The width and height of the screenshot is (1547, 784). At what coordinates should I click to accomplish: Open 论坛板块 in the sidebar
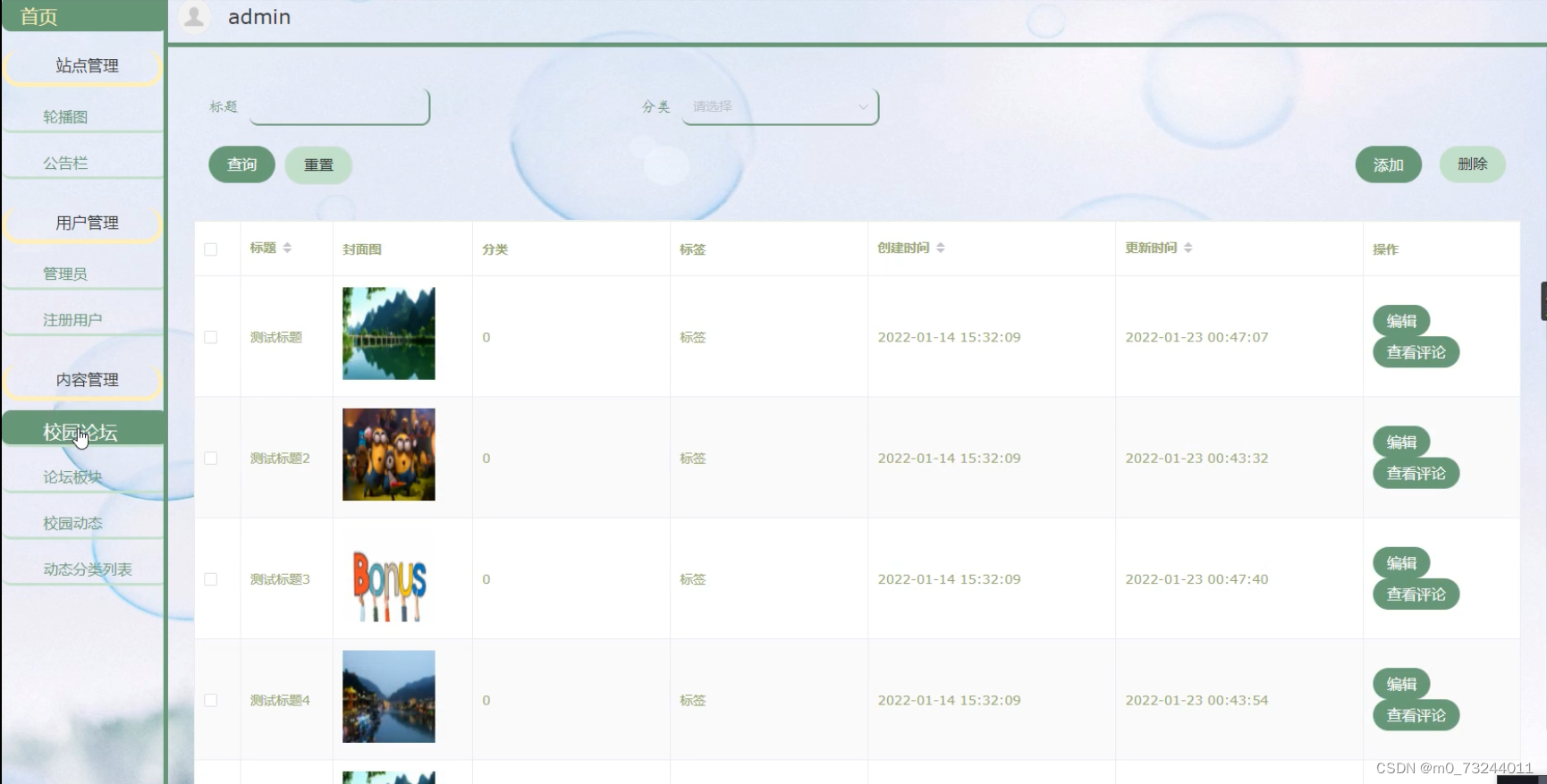click(x=83, y=477)
